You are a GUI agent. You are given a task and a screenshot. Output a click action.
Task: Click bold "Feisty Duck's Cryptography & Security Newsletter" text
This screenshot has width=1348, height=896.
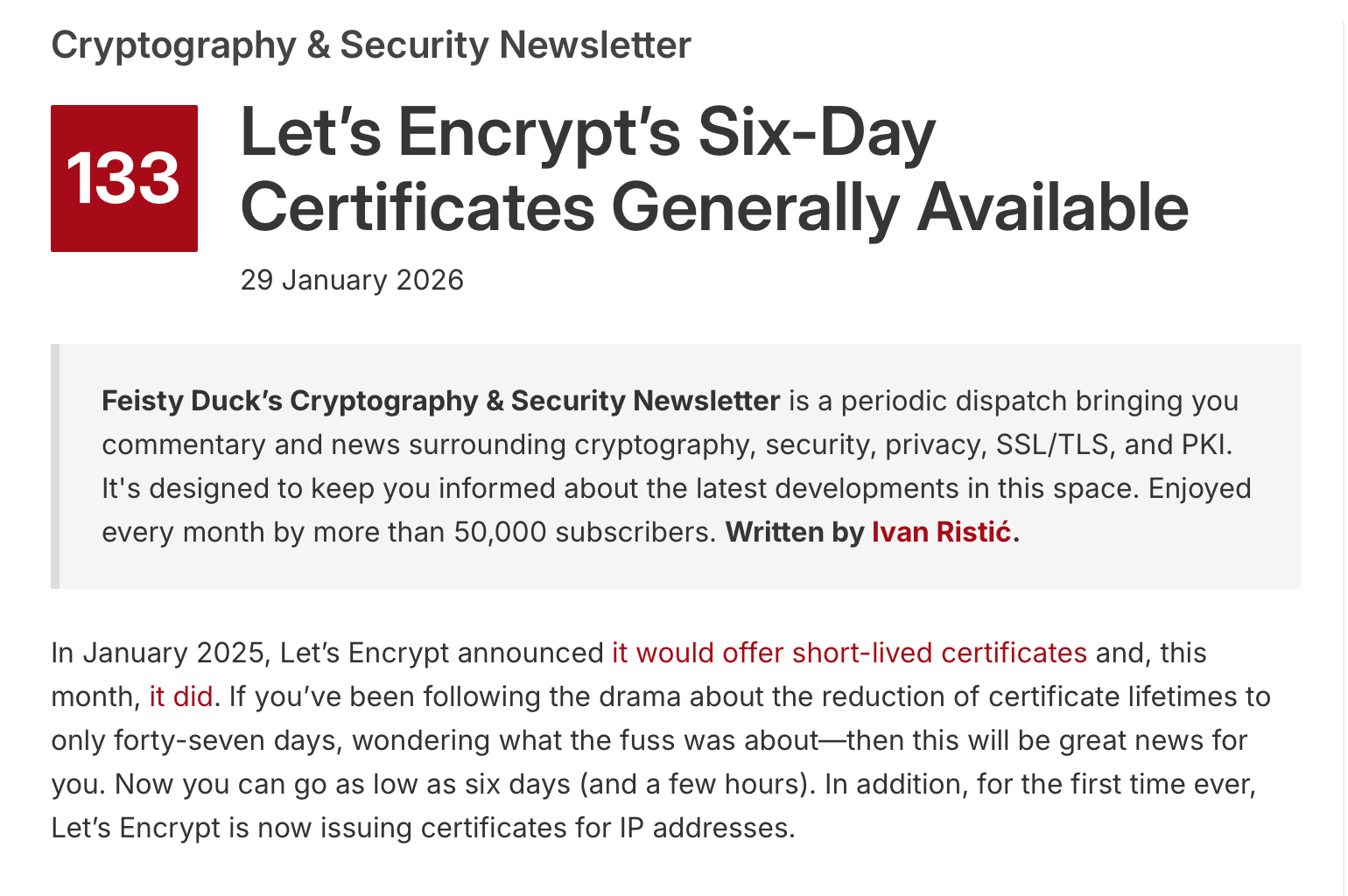point(440,401)
